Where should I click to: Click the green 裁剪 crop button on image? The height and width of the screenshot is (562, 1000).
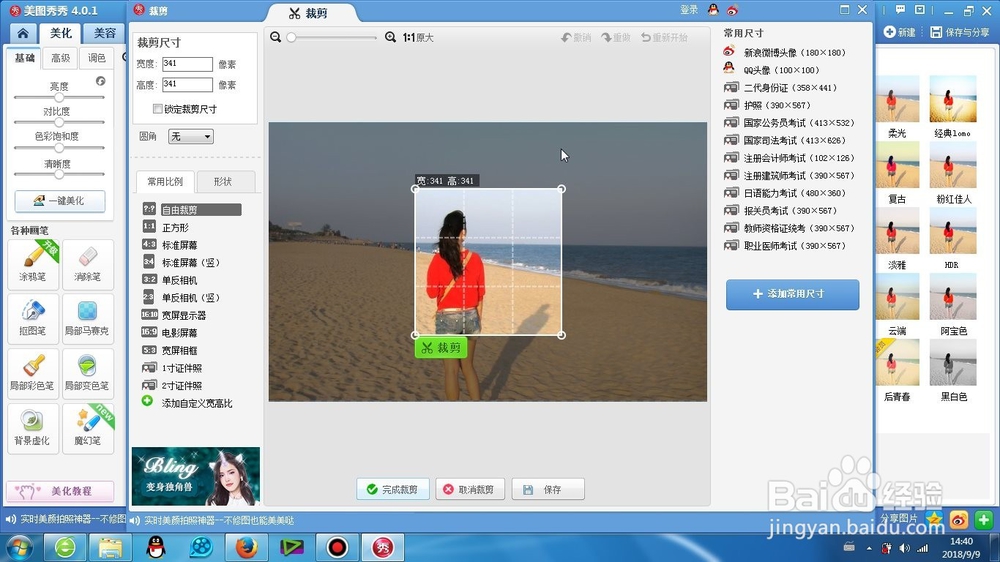(x=441, y=348)
